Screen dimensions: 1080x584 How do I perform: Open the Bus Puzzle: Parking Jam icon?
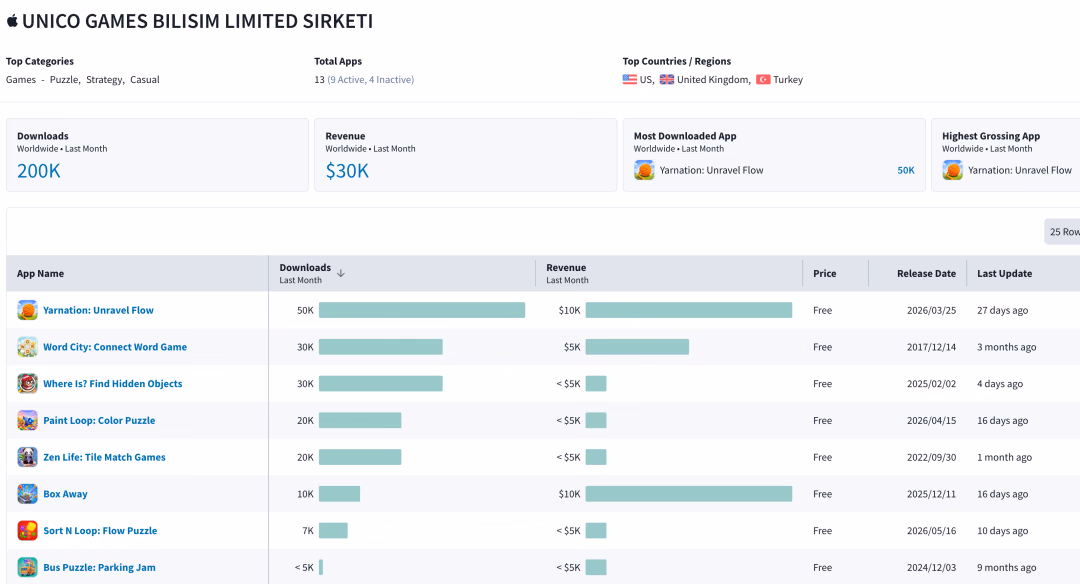[x=28, y=567]
